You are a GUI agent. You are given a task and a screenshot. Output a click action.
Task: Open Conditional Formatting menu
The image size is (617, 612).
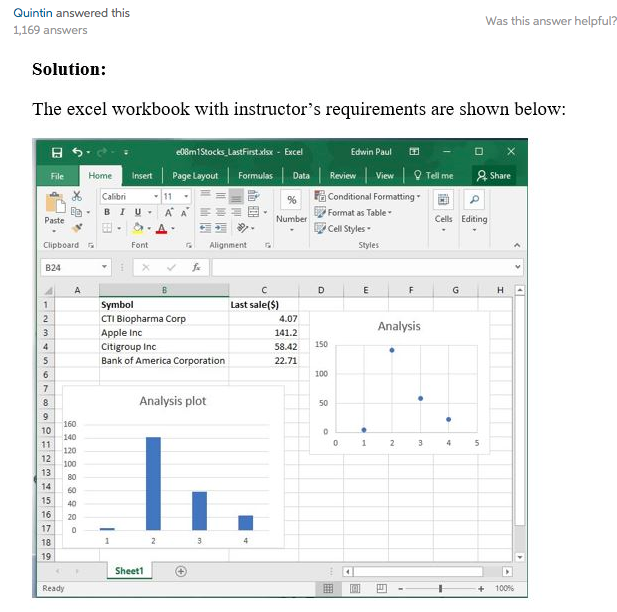pyautogui.click(x=368, y=196)
